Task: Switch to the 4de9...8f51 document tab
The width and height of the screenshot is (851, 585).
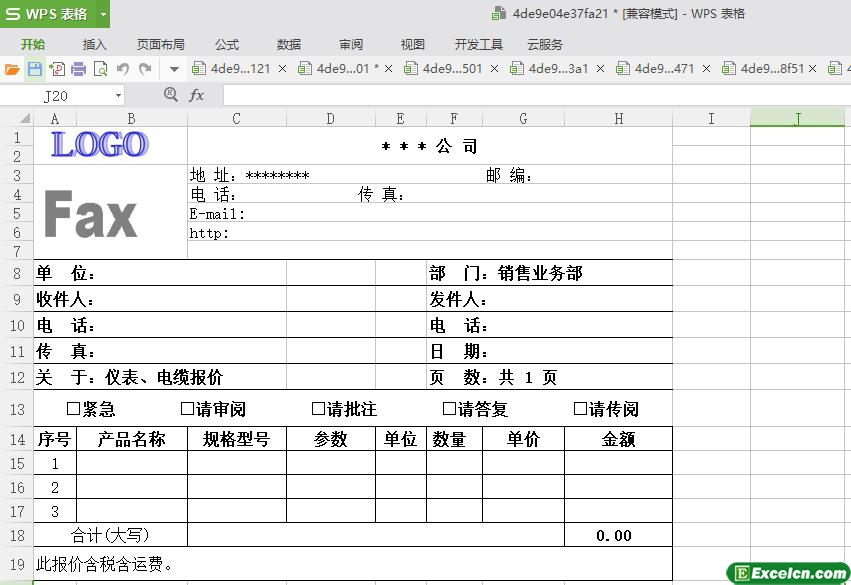Action: 763,69
